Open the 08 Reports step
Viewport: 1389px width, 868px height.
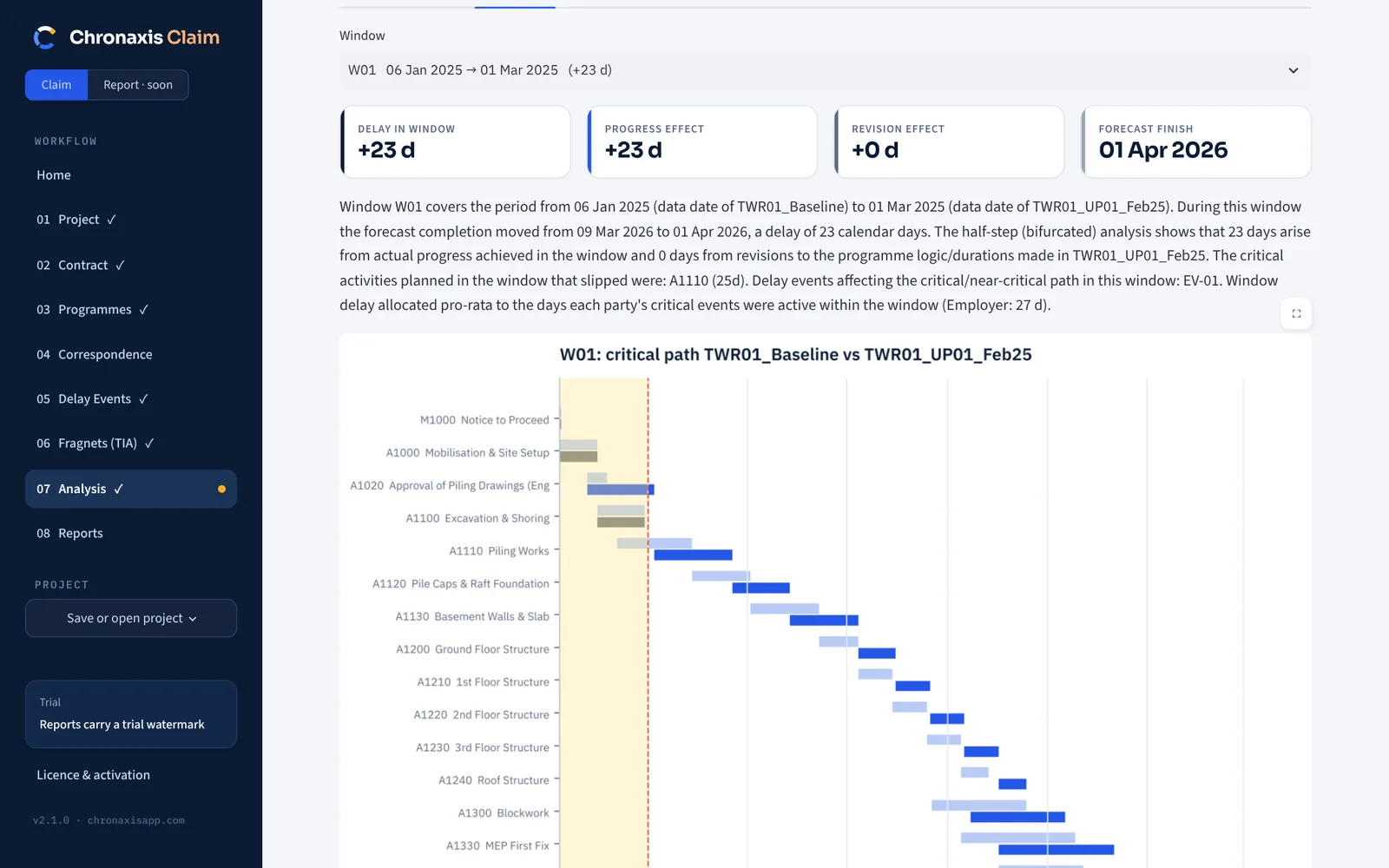(x=131, y=534)
